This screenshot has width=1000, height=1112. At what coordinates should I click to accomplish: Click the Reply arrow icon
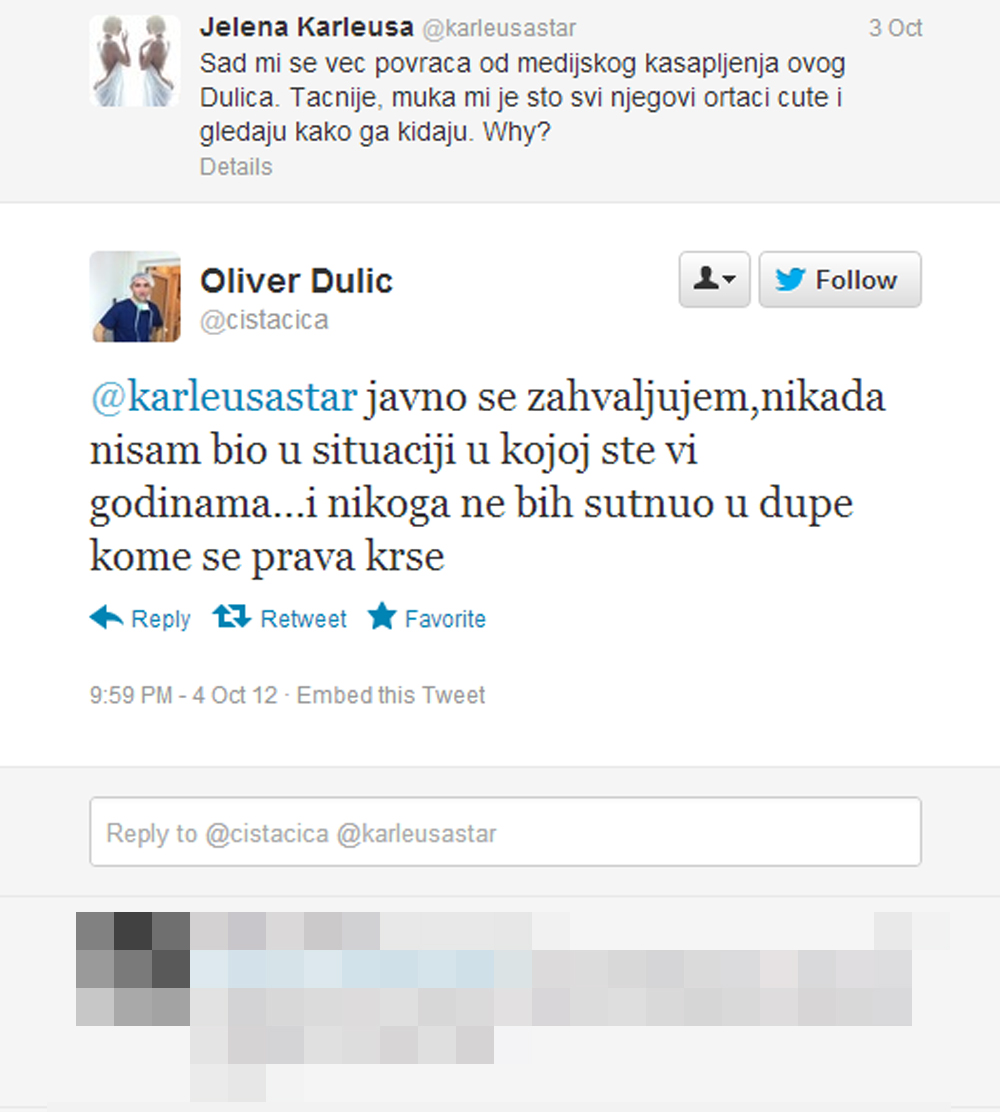(106, 617)
